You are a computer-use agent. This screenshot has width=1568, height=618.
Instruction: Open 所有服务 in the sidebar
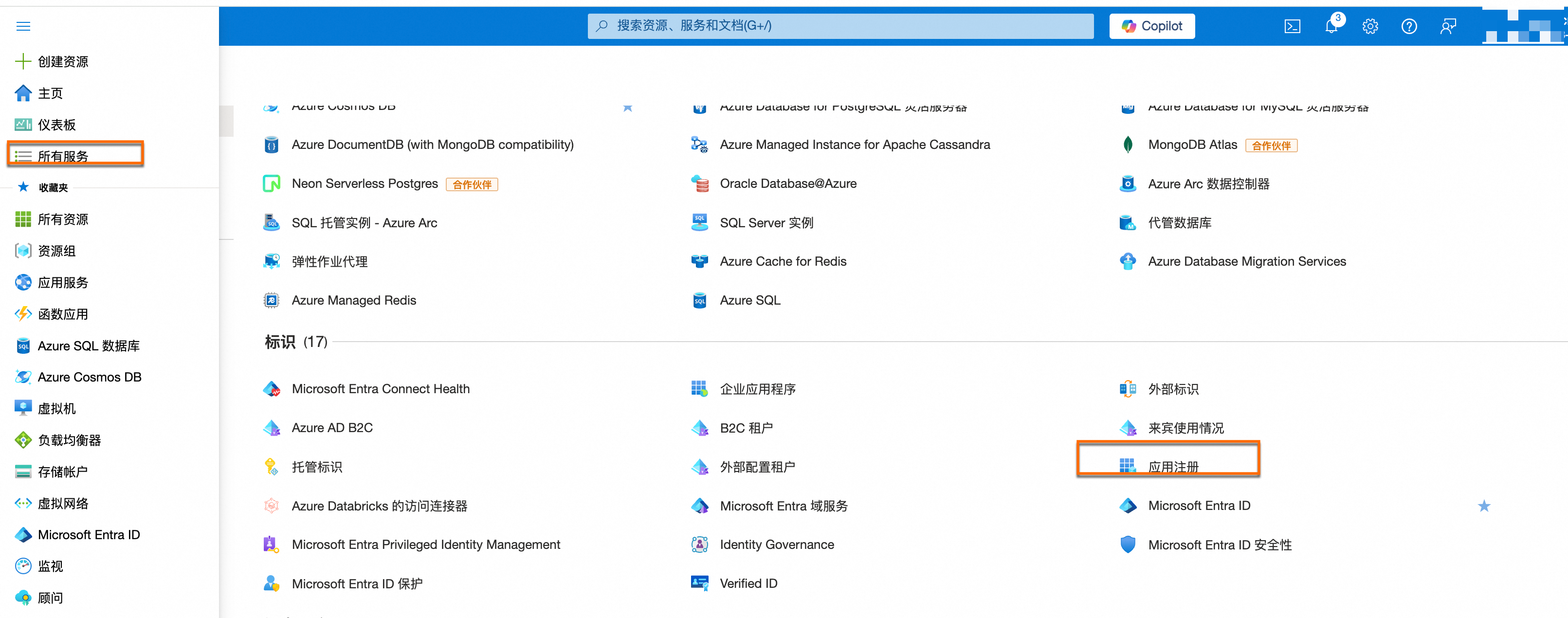[63, 156]
